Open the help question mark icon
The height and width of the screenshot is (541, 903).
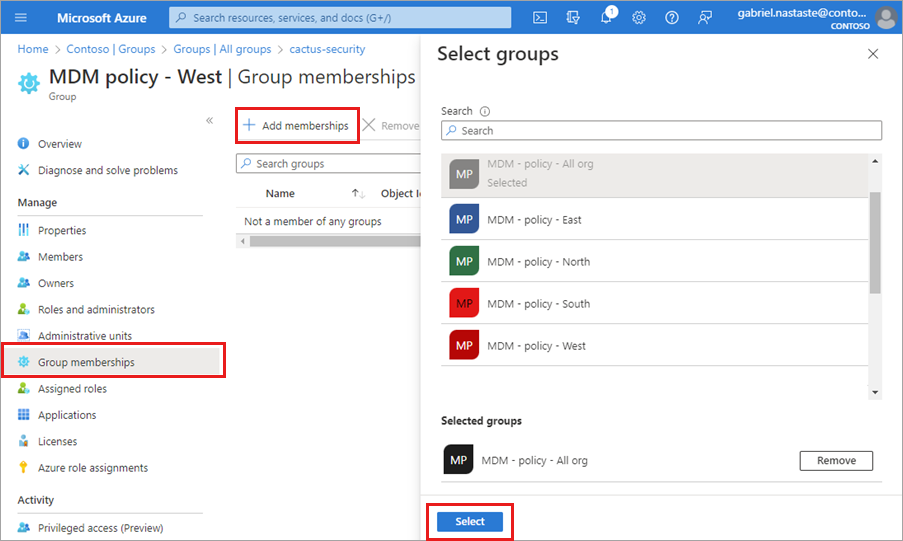[x=672, y=18]
